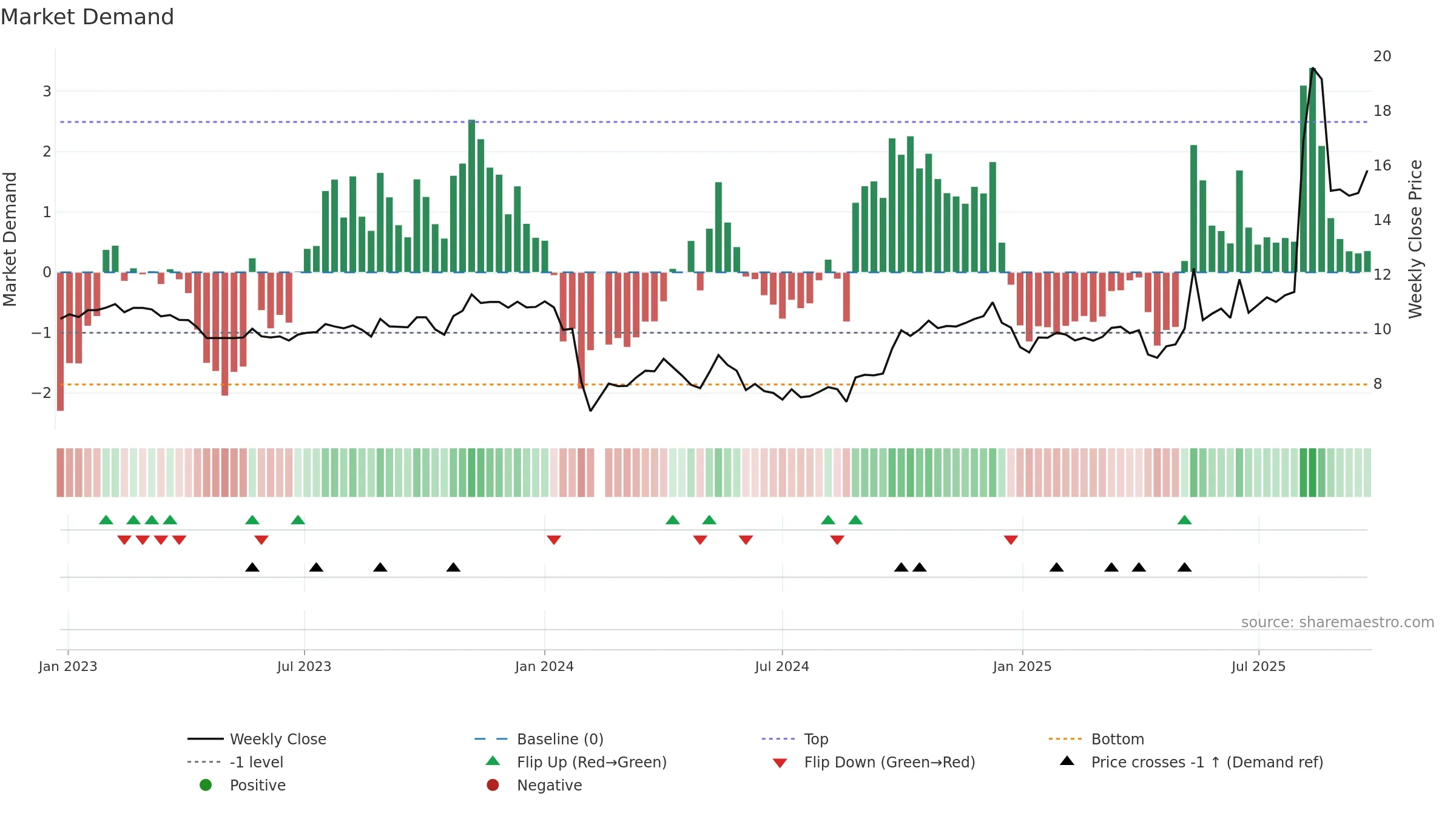Viewport: 1456px width, 819px height.
Task: Select the Bottom legend label
Action: (1117, 739)
